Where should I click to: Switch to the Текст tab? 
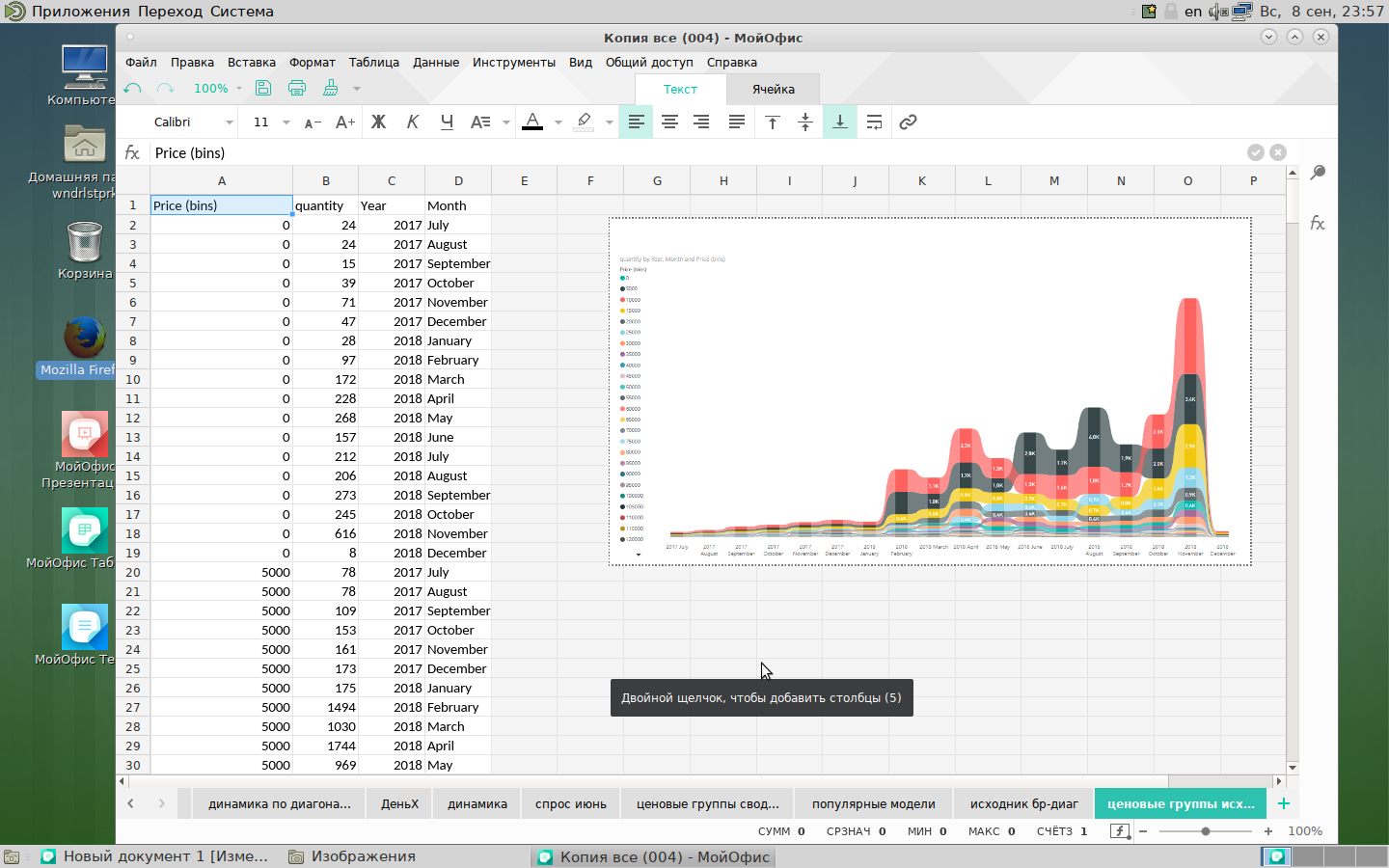(680, 90)
